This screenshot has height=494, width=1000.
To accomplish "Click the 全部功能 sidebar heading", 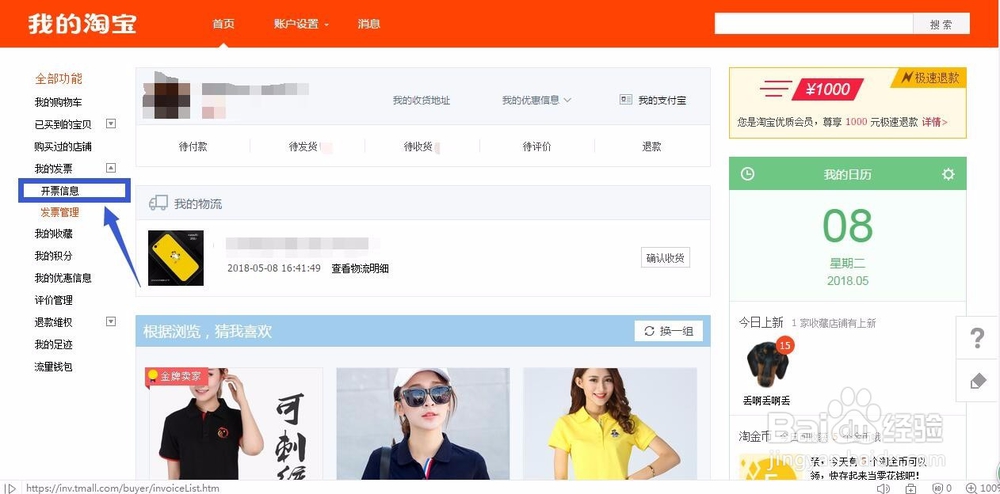I will (x=59, y=79).
